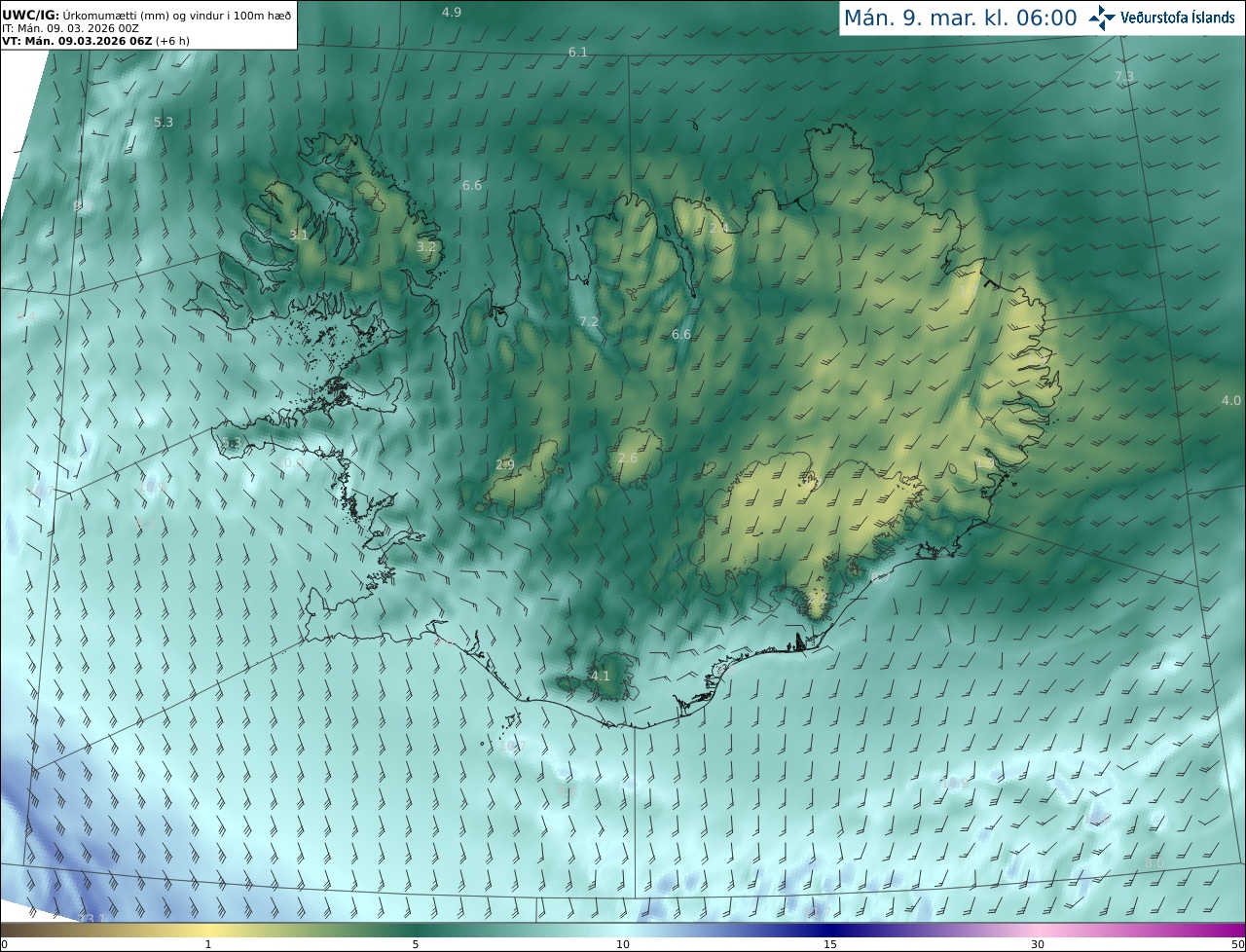Click the 7.2 value label
Screen dimensions: 1246x952
589,321
